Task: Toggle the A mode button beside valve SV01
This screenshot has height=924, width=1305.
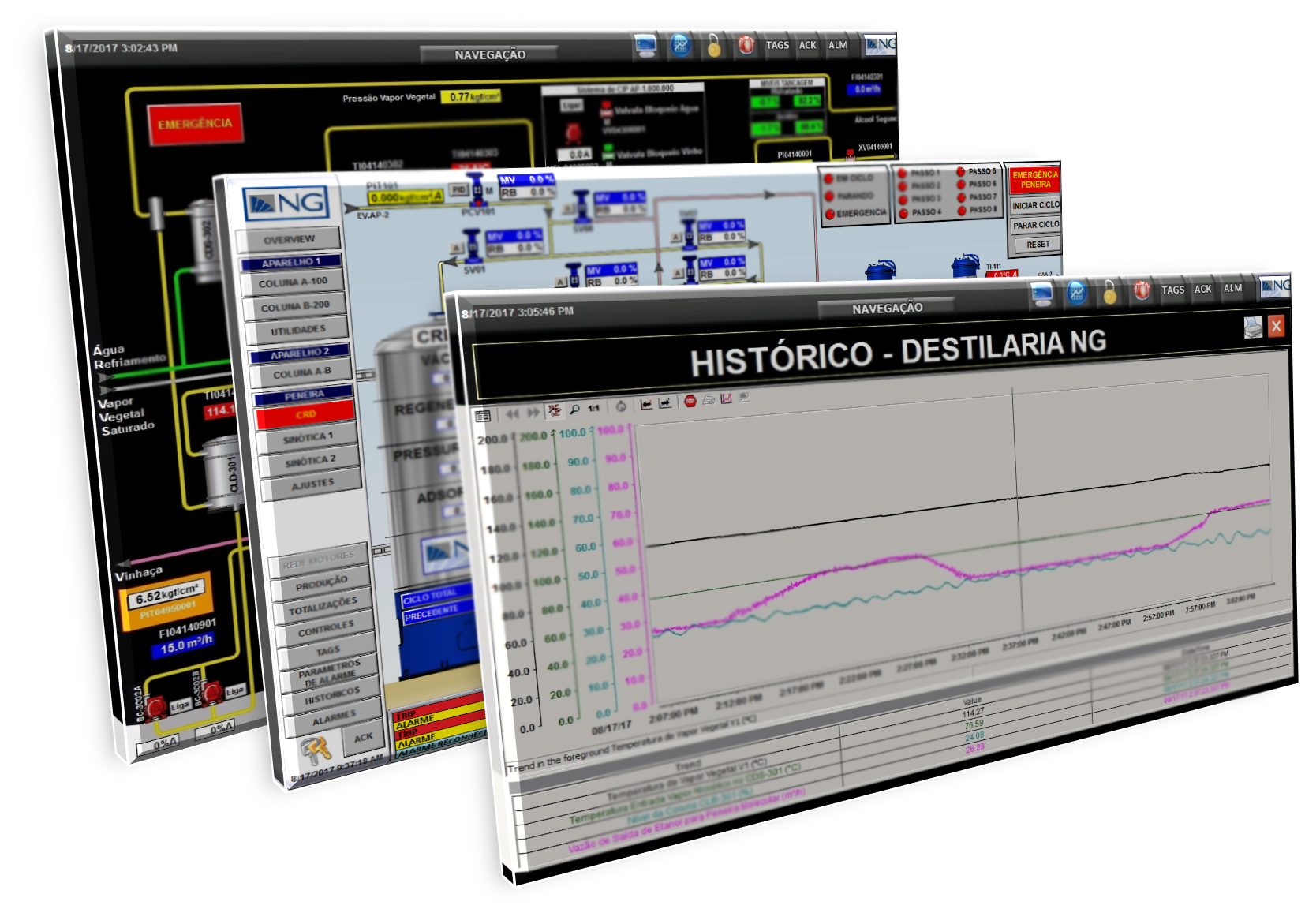Action: tap(455, 249)
